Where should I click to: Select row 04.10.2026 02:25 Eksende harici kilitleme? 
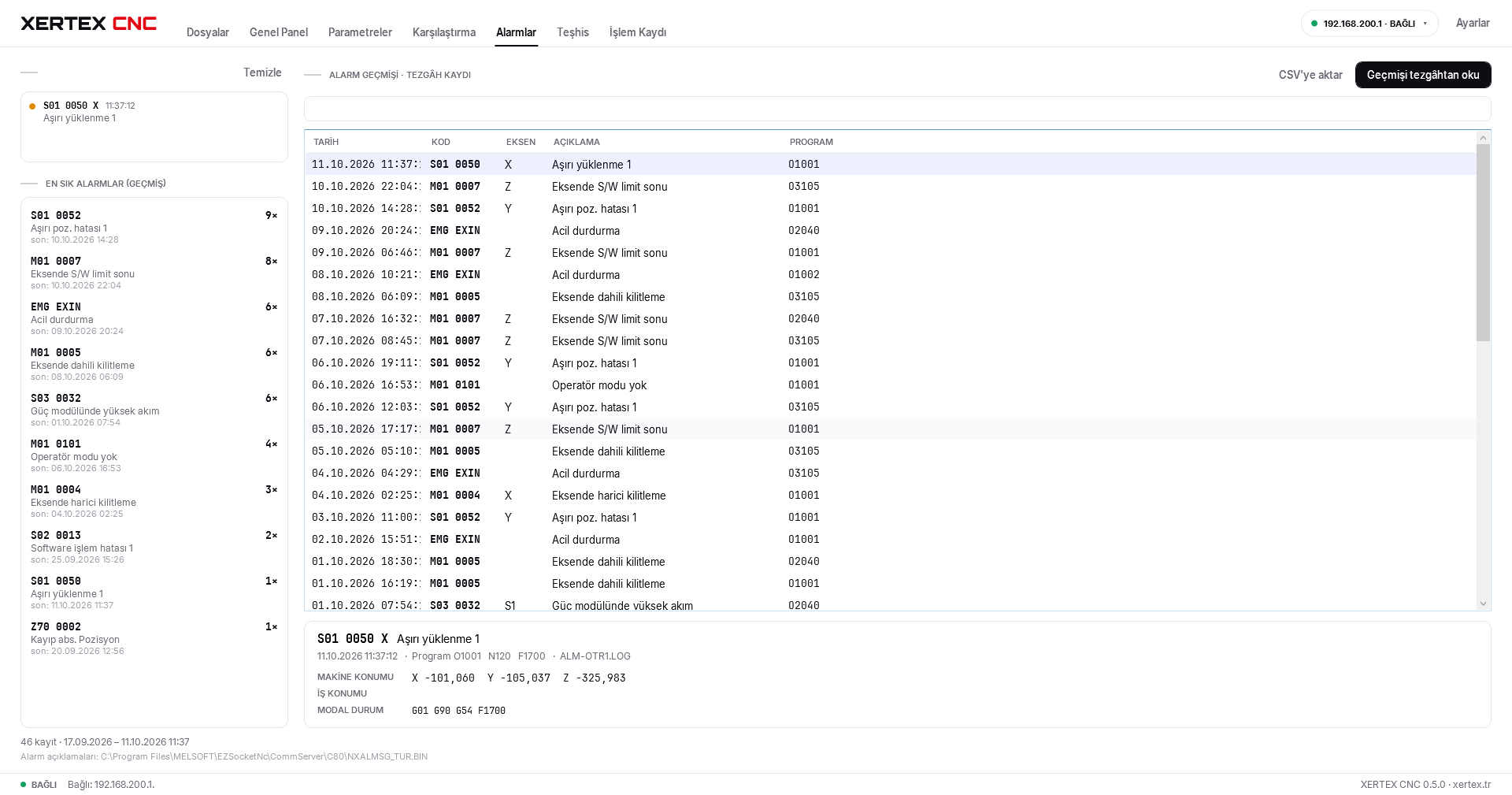point(890,496)
